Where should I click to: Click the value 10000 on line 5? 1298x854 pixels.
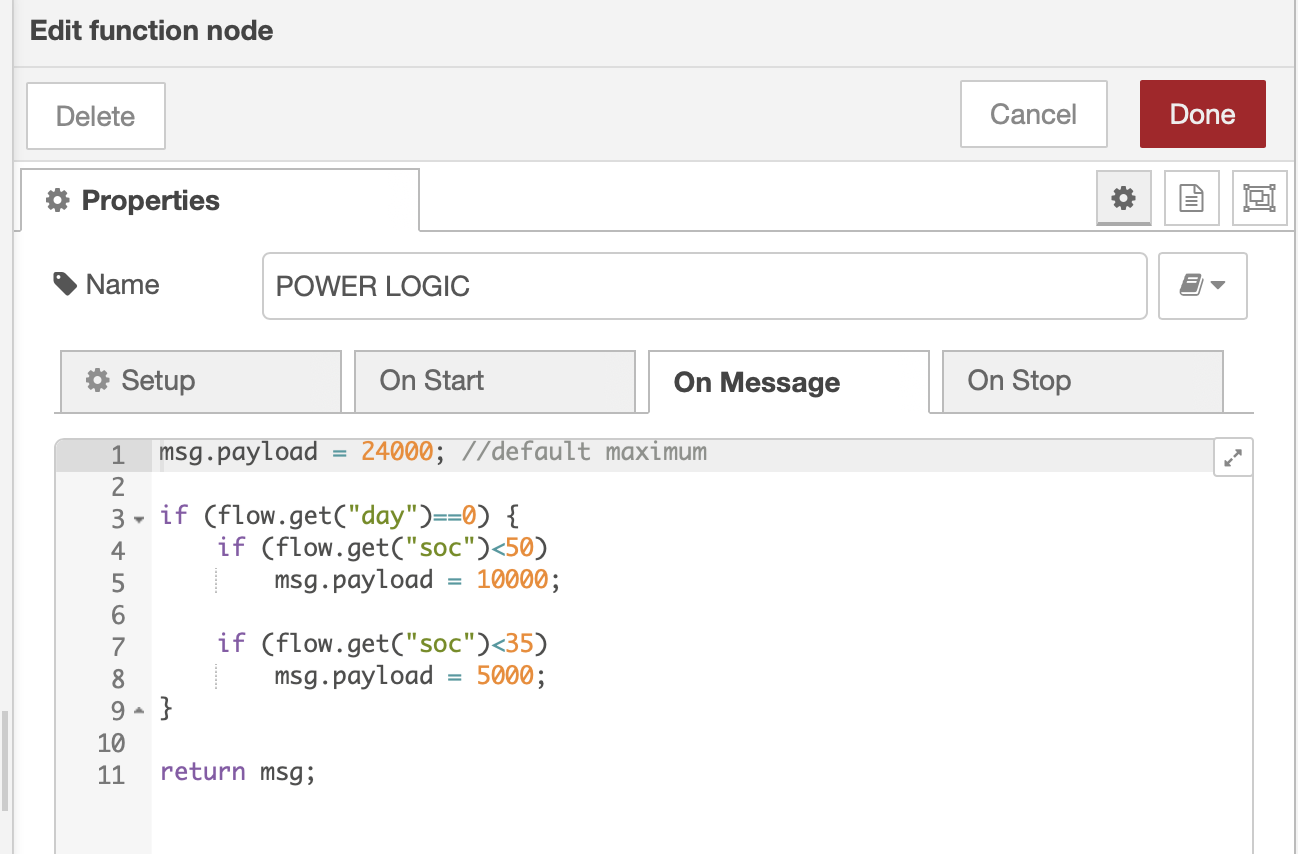(513, 580)
